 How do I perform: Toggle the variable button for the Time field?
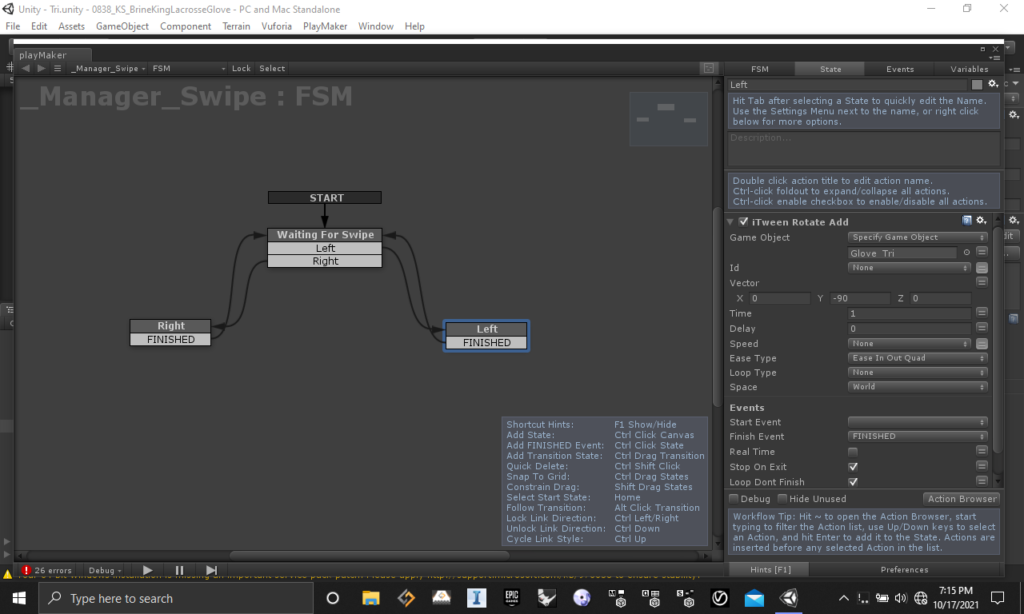[x=982, y=313]
